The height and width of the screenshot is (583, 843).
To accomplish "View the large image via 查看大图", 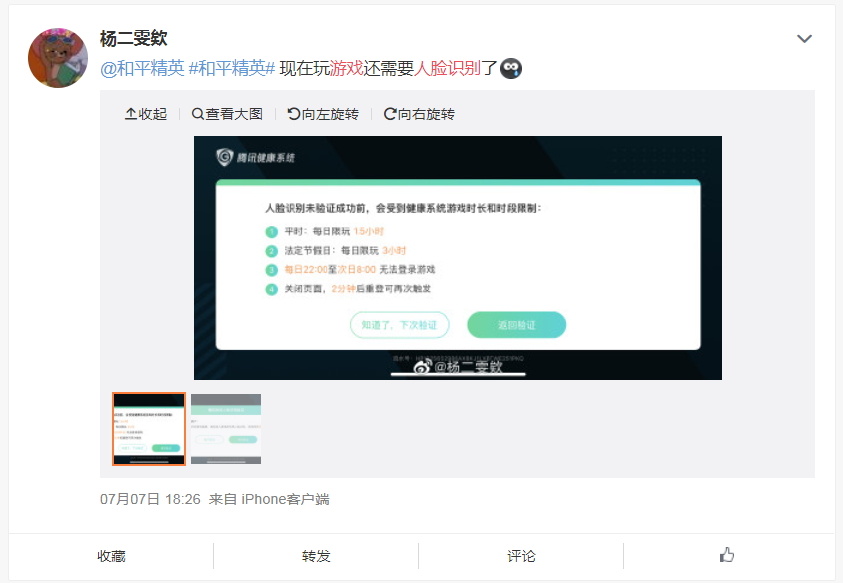I will tap(227, 114).
